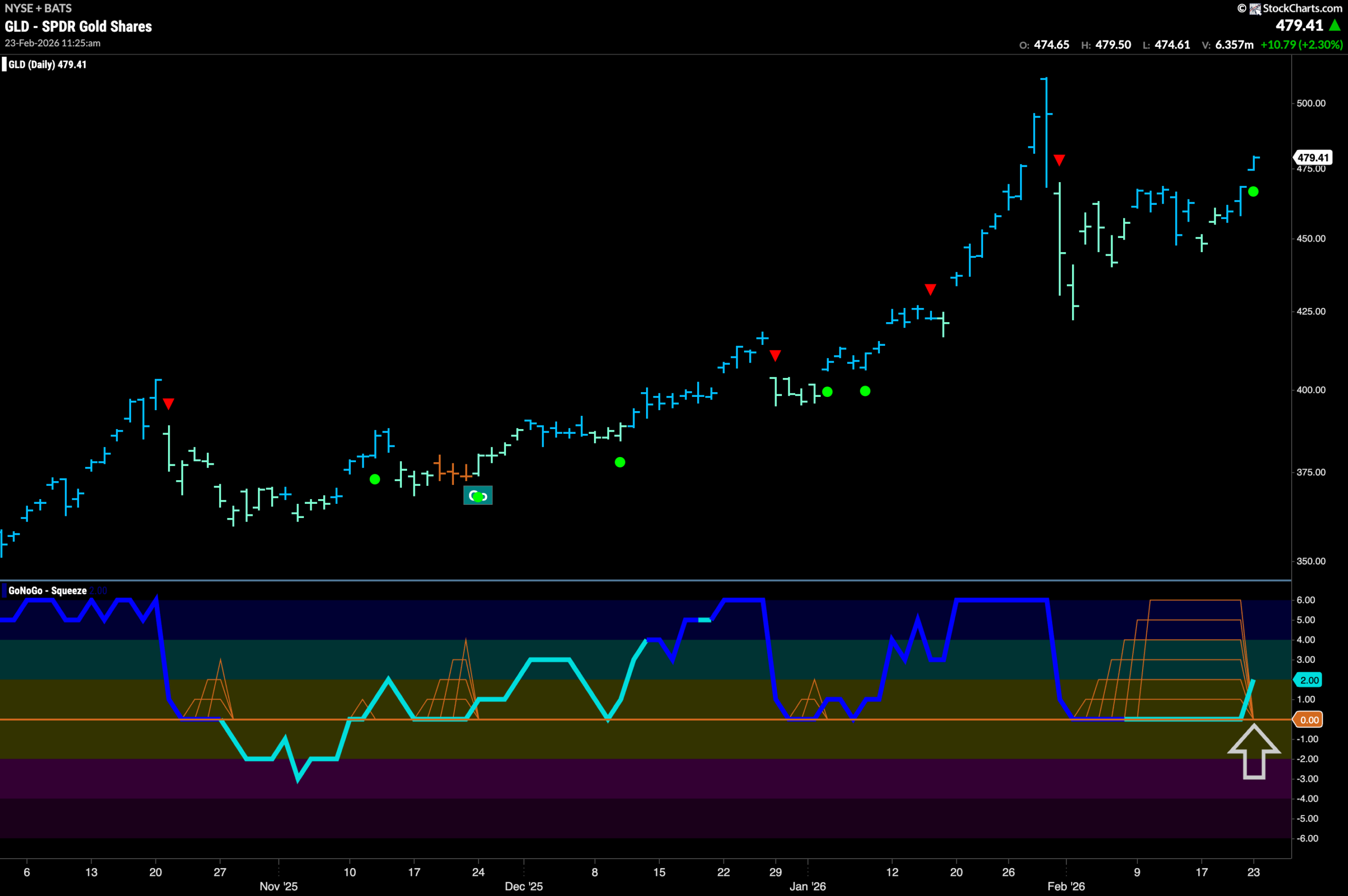Click the Dec '25 month label on the time axis

coord(523,887)
